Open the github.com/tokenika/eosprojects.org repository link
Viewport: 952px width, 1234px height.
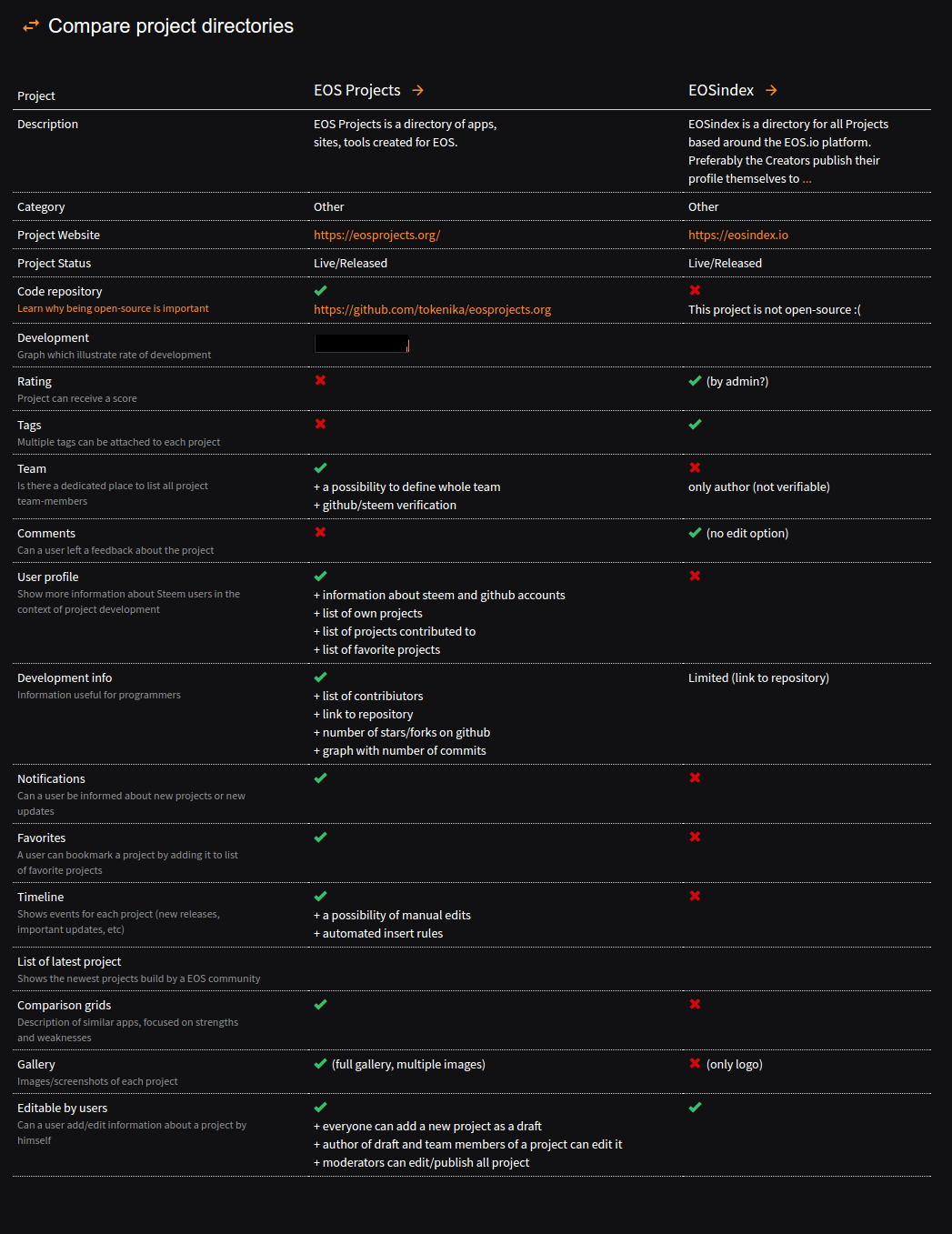coord(432,309)
